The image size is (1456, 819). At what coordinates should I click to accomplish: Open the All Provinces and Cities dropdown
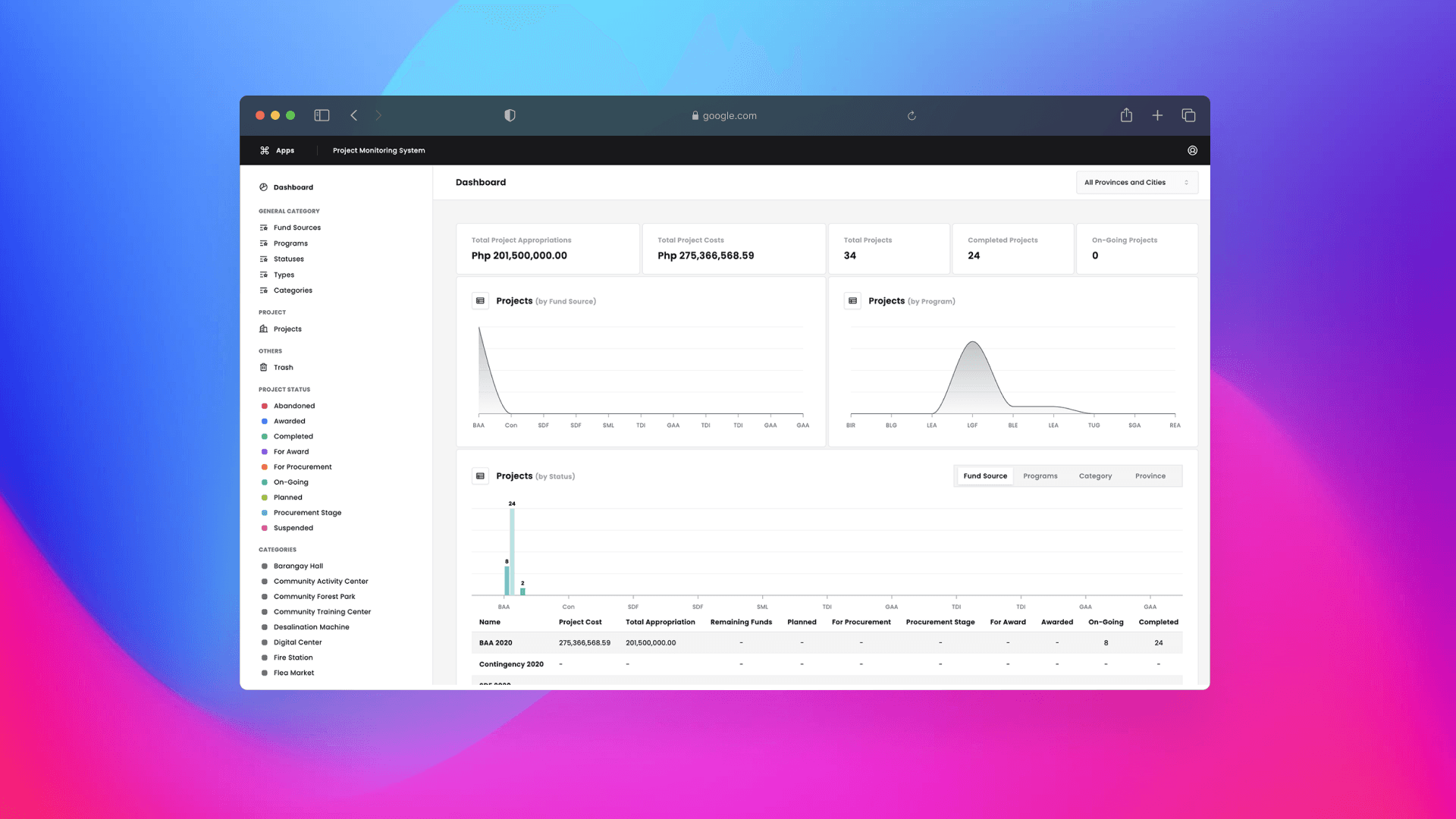coord(1136,182)
